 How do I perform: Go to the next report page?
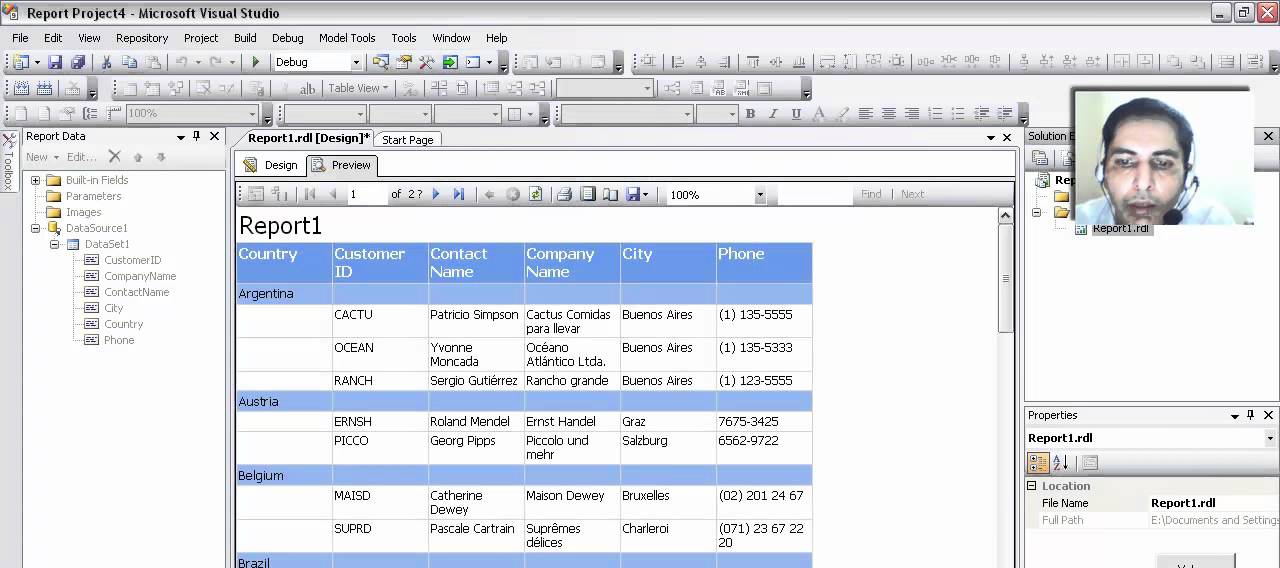click(436, 194)
